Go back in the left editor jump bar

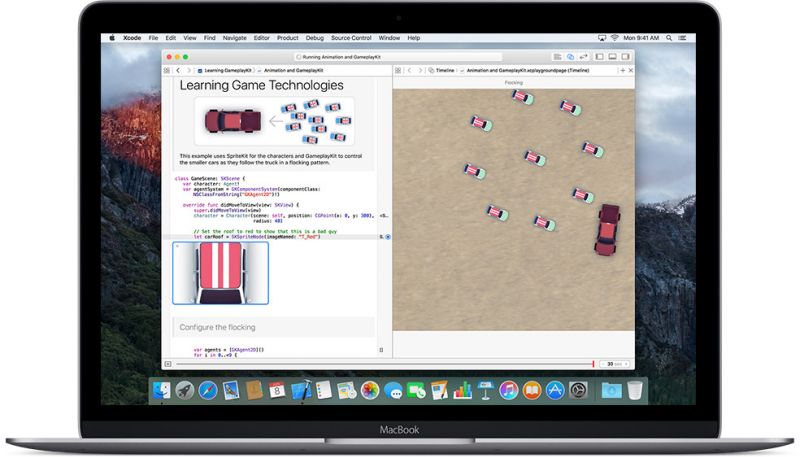(x=178, y=70)
